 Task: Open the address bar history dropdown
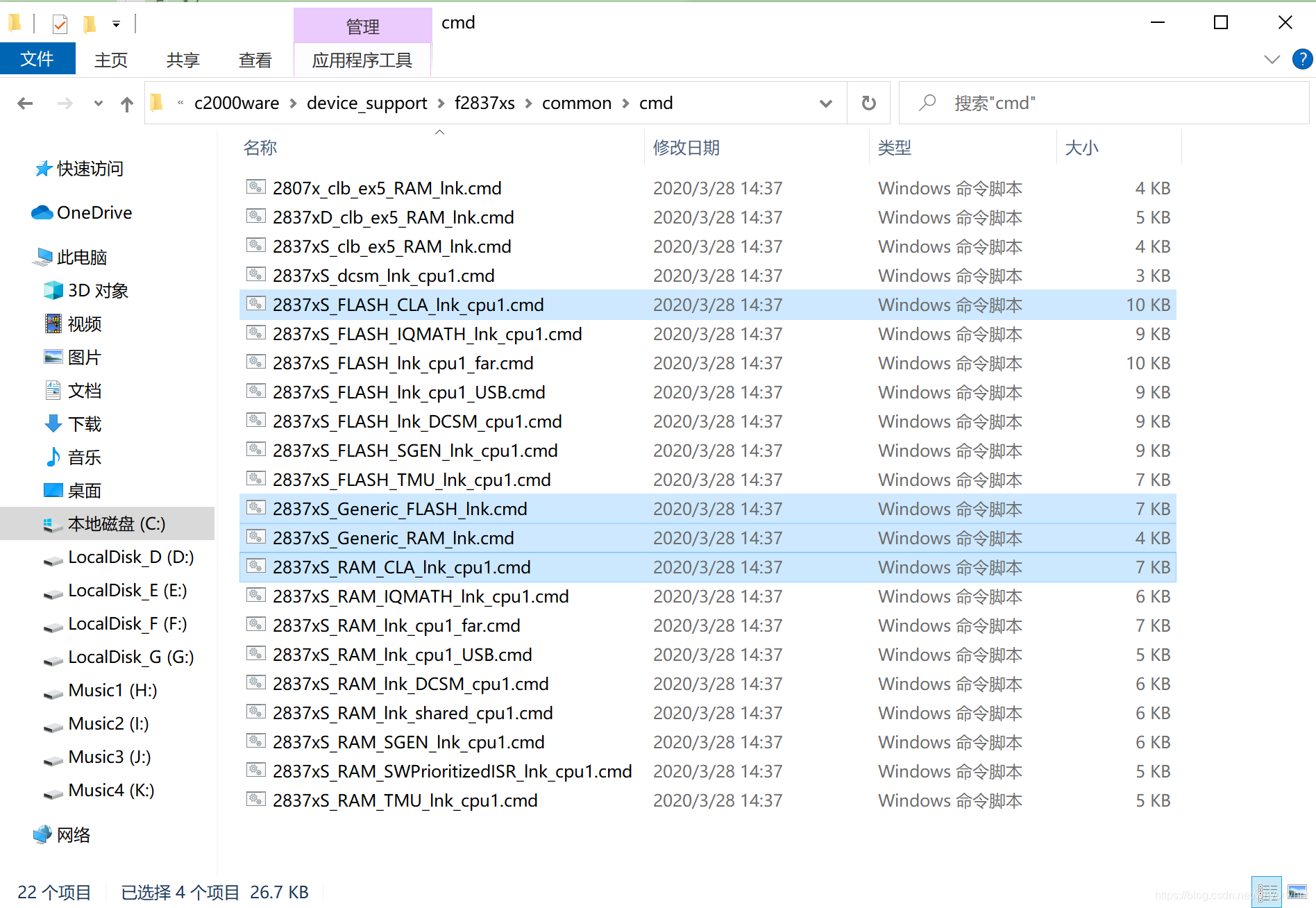pyautogui.click(x=825, y=103)
